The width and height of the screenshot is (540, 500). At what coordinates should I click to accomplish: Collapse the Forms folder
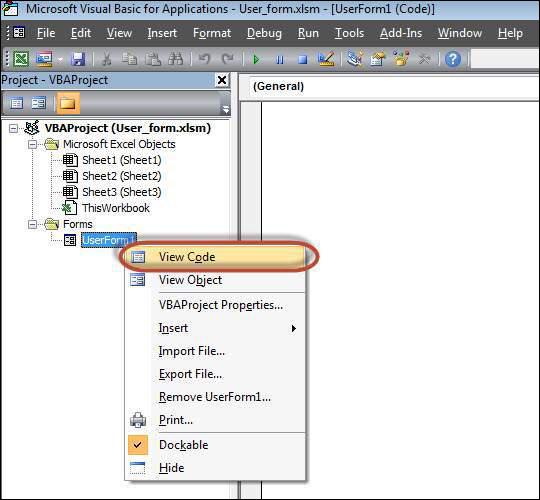32,225
